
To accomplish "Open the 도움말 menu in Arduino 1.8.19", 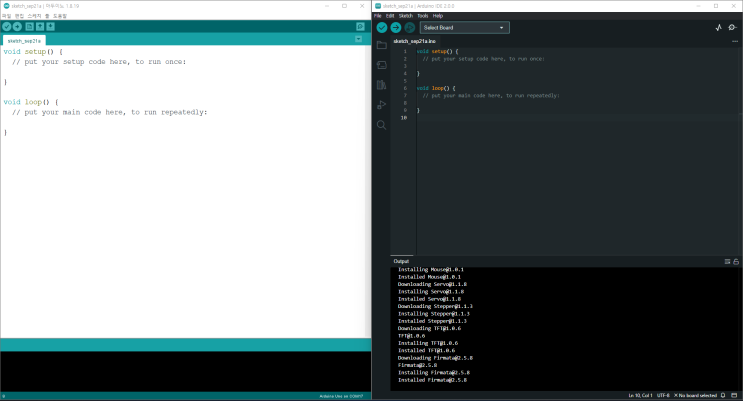I will (x=60, y=16).
